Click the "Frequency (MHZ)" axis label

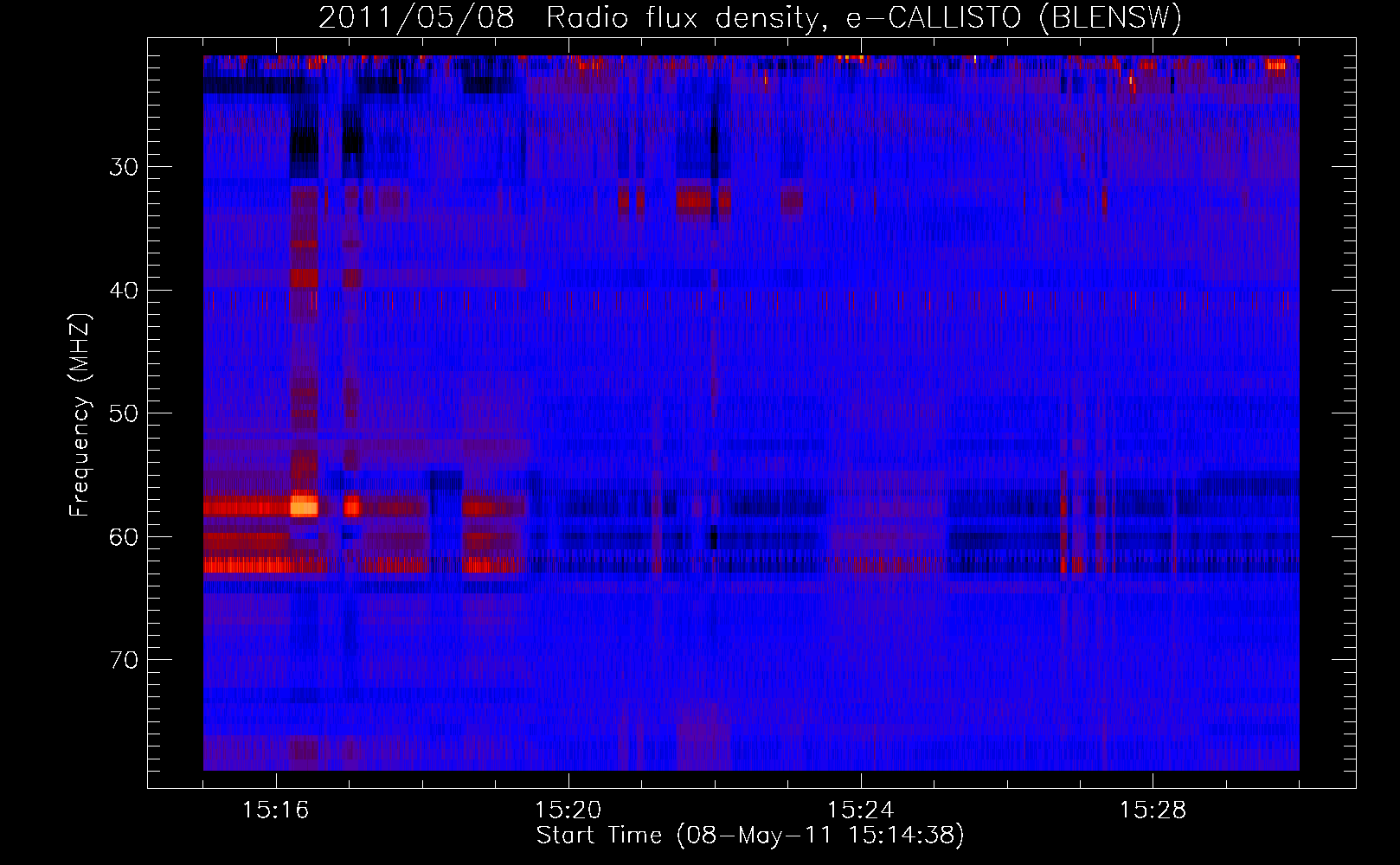(80, 415)
